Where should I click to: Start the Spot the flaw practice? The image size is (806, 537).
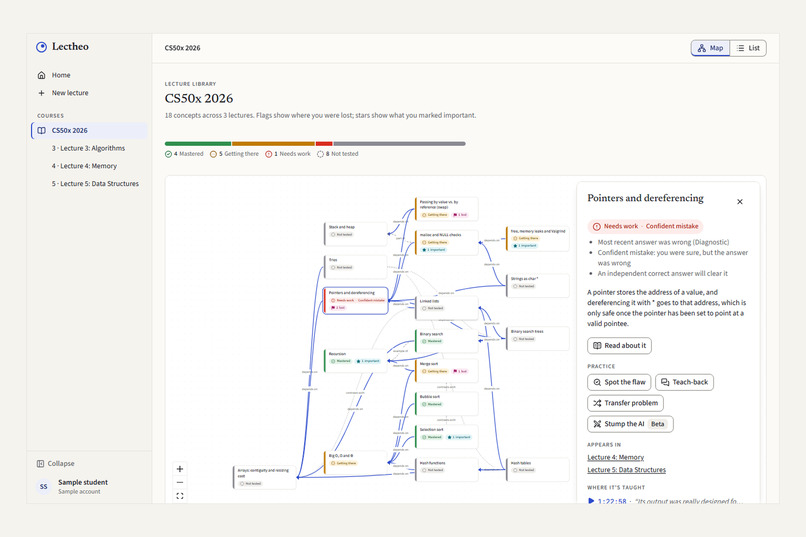pos(619,382)
